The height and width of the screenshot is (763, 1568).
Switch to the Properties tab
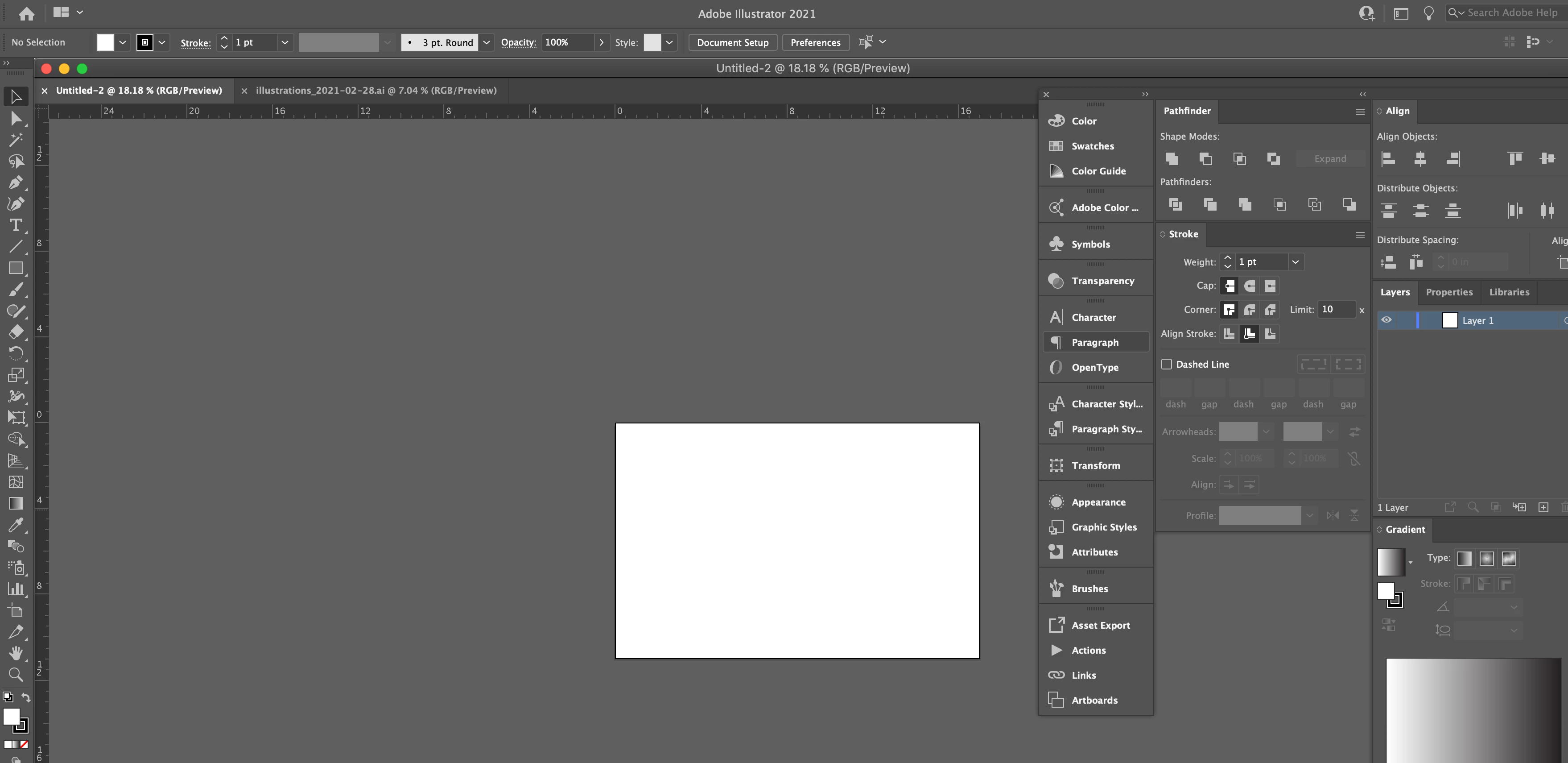tap(1448, 292)
